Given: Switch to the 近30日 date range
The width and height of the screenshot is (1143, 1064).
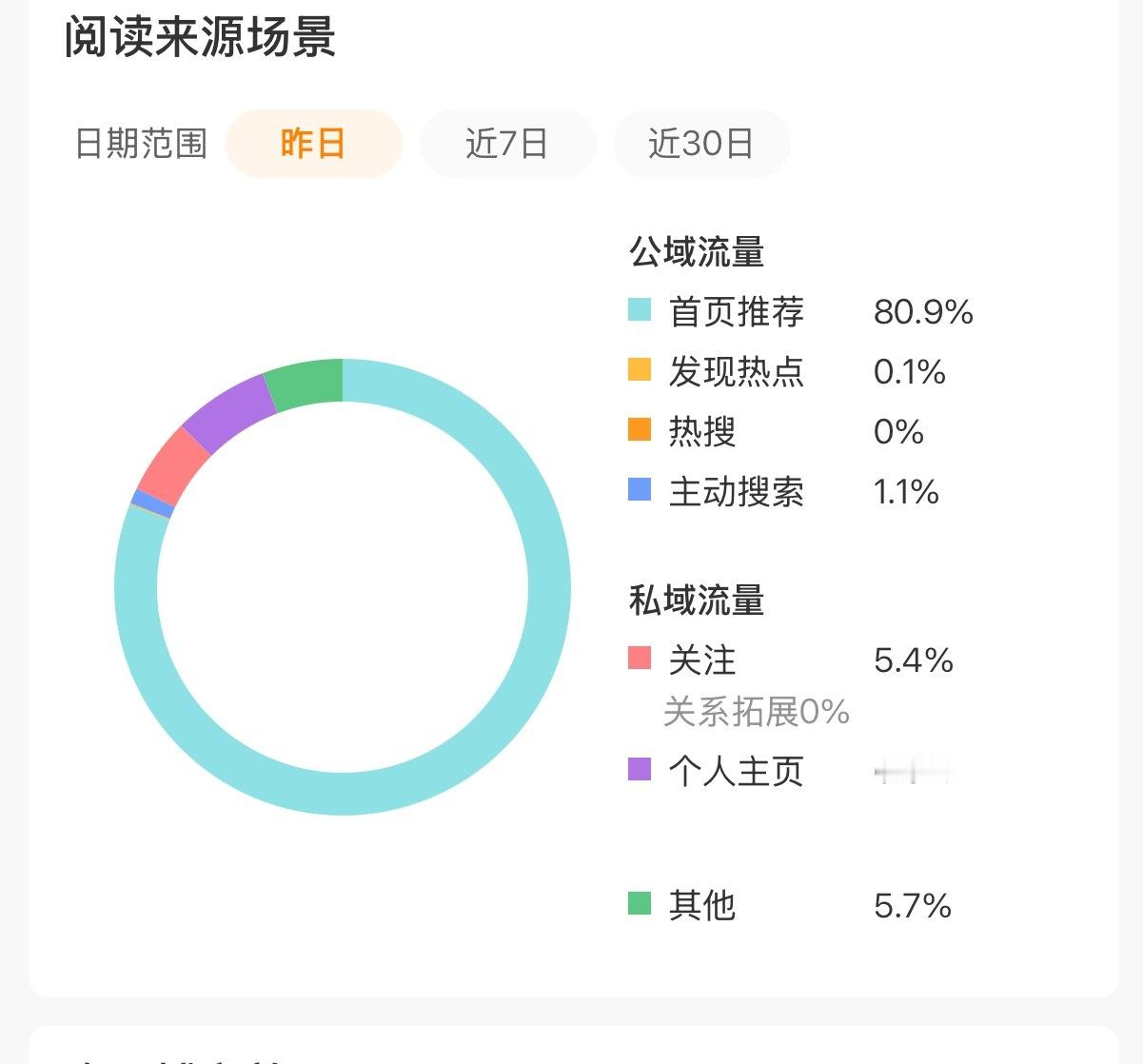Looking at the screenshot, I should (x=701, y=144).
